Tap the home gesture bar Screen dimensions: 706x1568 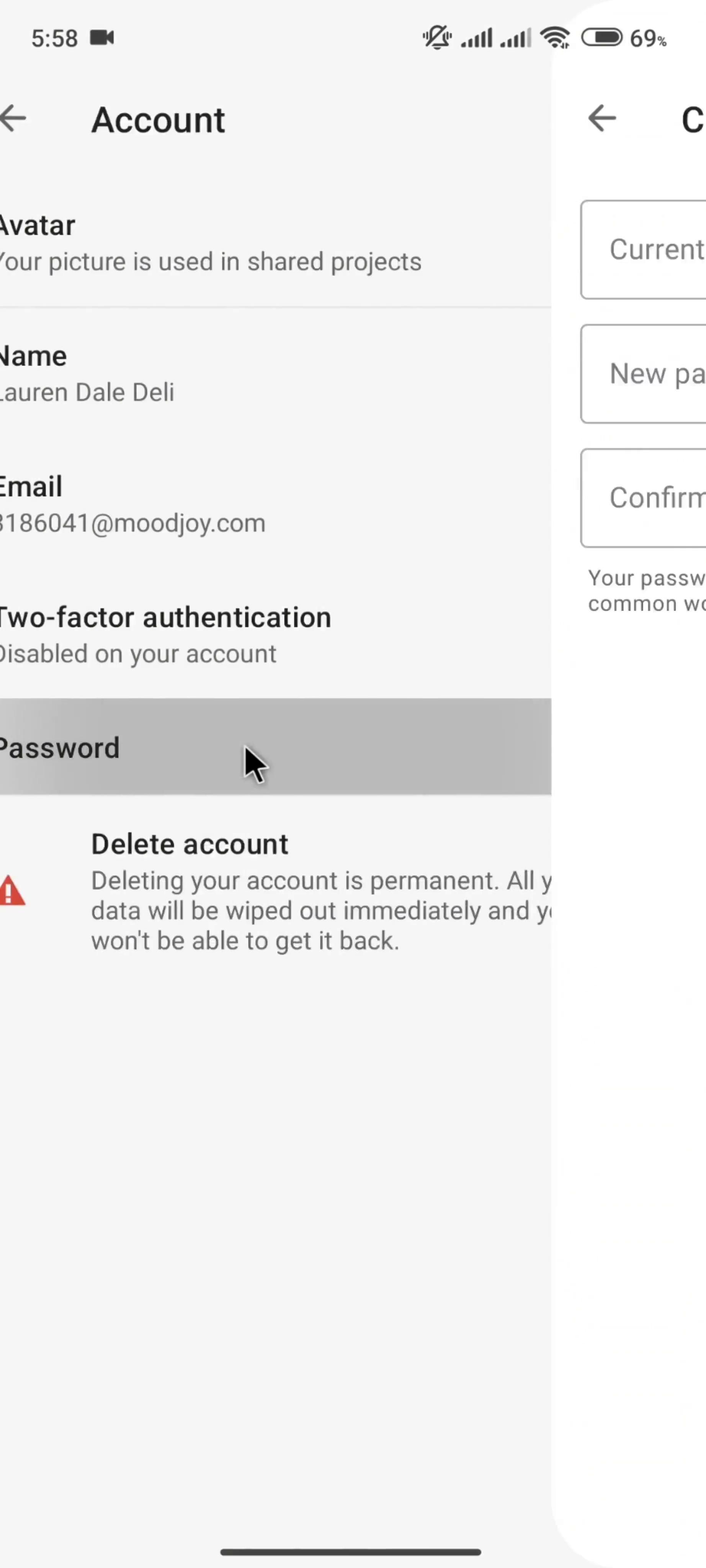pos(351,1552)
